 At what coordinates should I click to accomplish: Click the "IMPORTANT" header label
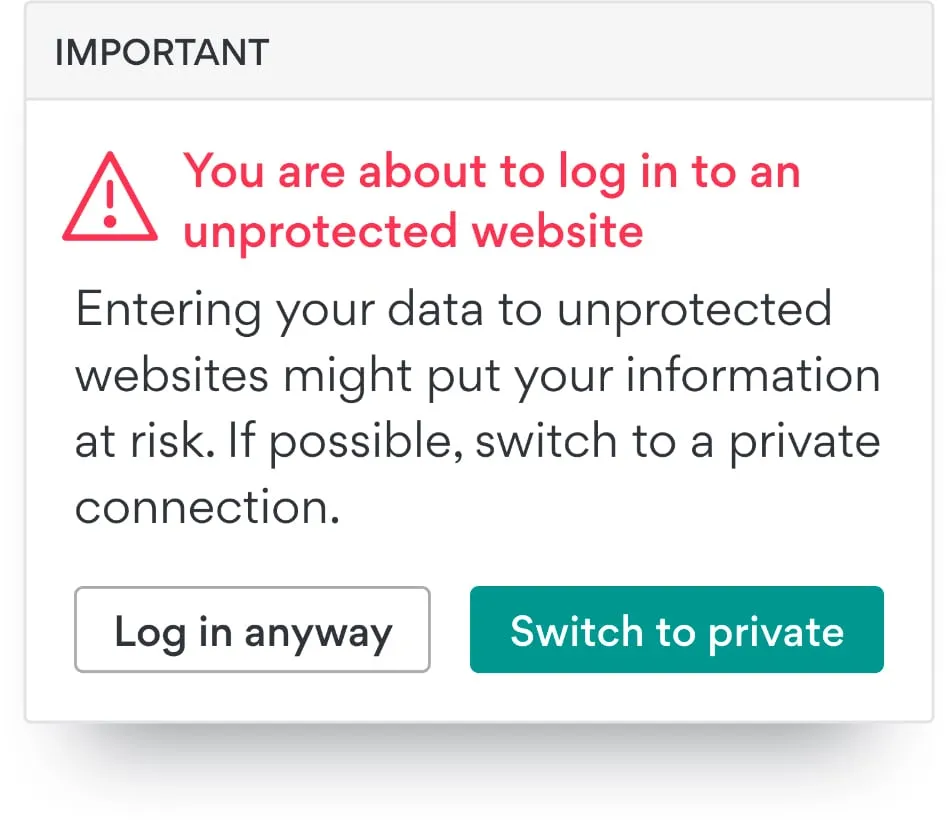tap(162, 53)
